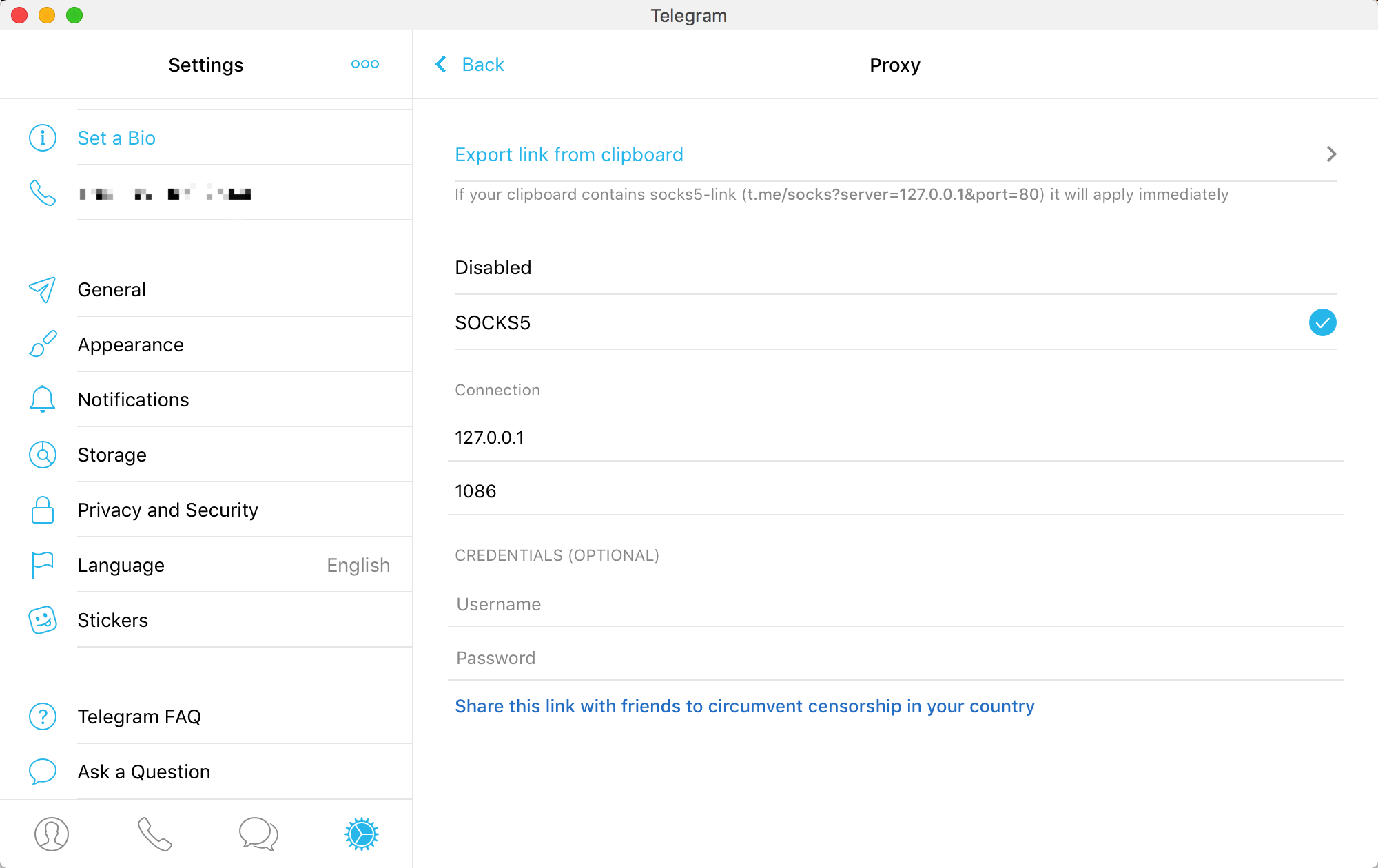Screen dimensions: 1378x868
Task: Click the proxy port field showing 1086
Action: [x=475, y=491]
